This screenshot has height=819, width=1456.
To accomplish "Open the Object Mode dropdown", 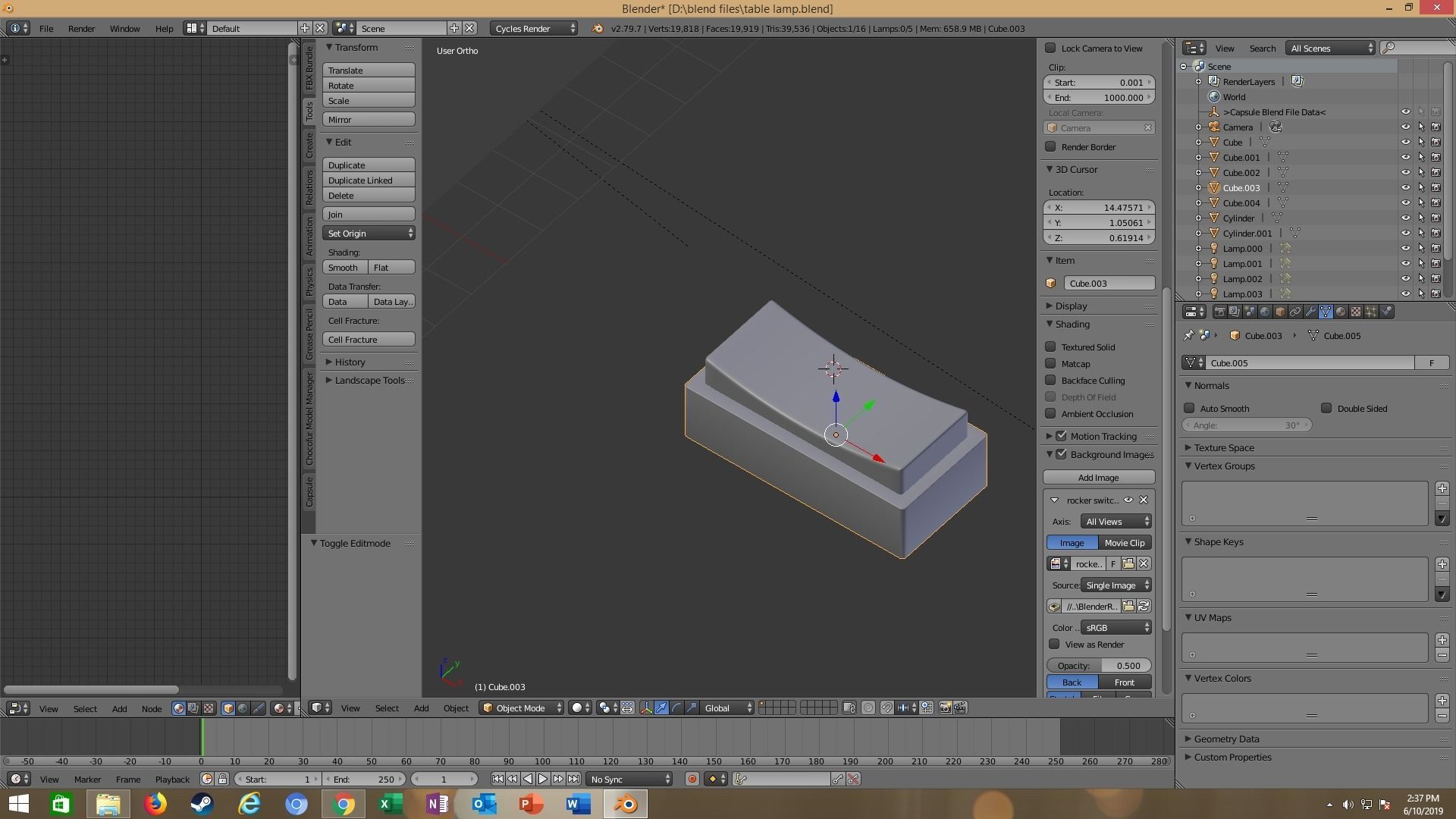I will 522,708.
